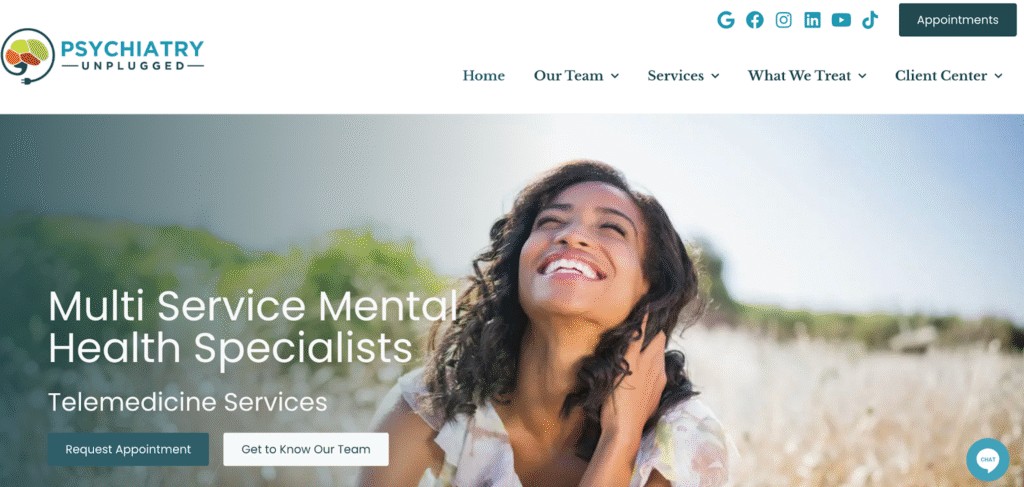Open the Google profile icon link
This screenshot has width=1024, height=487.
click(x=726, y=20)
